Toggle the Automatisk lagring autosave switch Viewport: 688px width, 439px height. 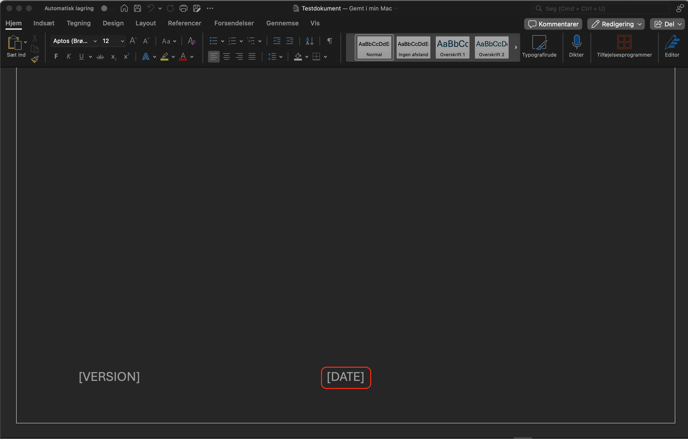click(x=104, y=8)
